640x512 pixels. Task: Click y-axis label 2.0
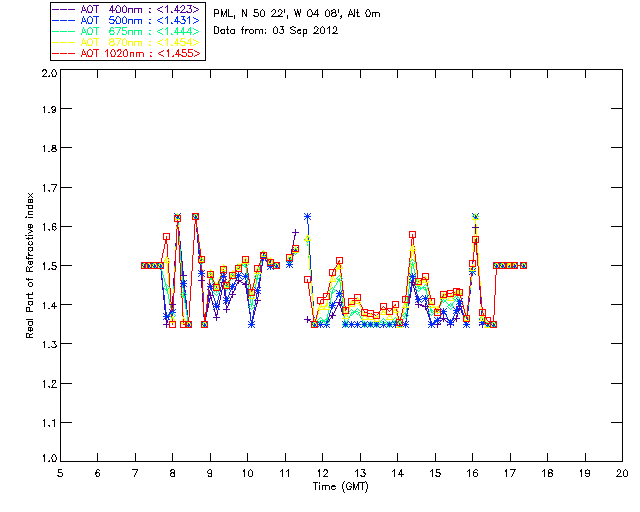click(49, 74)
